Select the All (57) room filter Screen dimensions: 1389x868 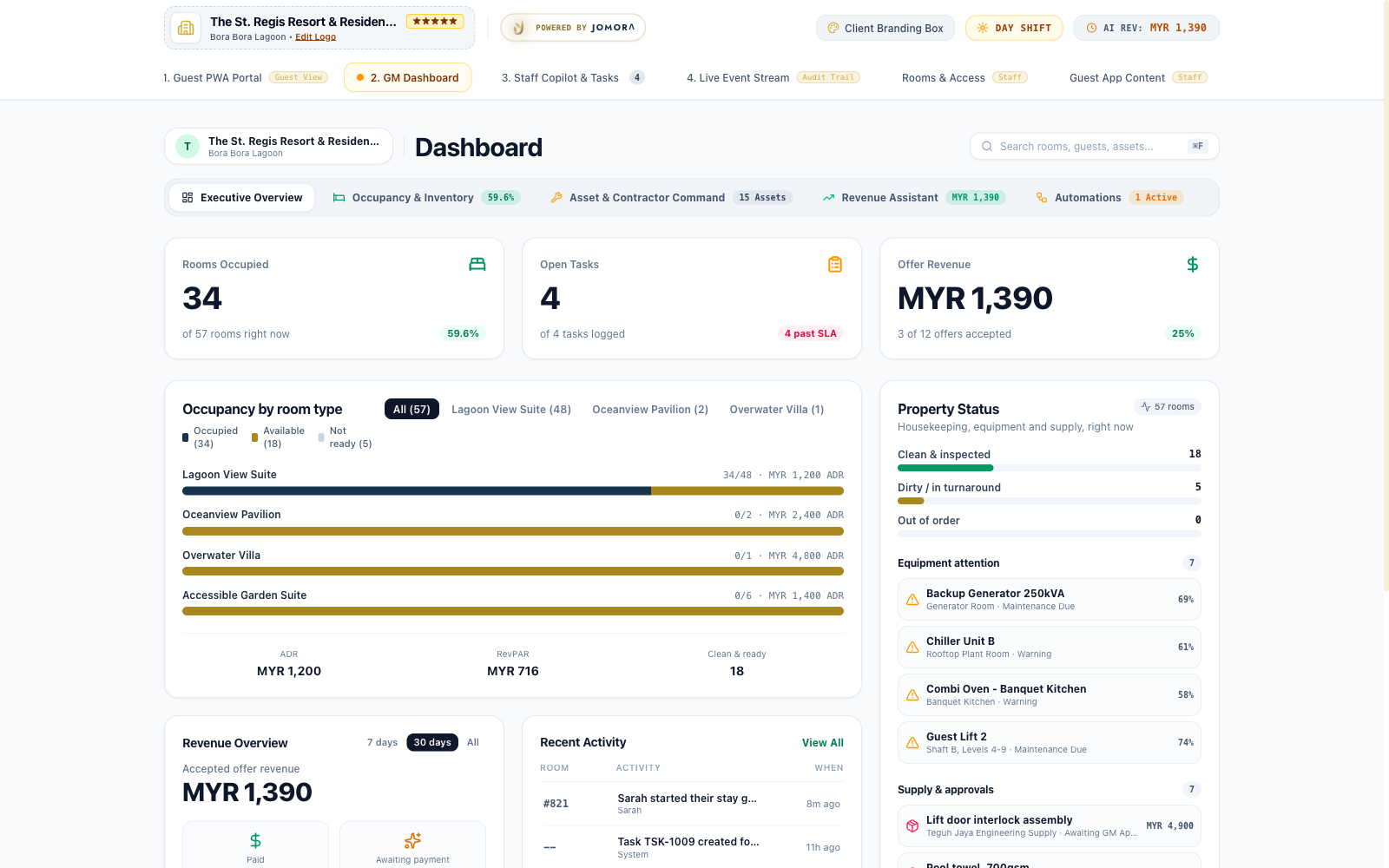click(x=411, y=409)
